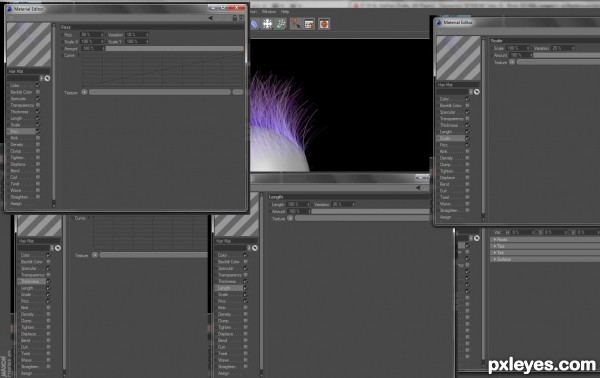600x378 pixels.
Task: Select the Scale channel in Scale window
Action: pos(451,138)
